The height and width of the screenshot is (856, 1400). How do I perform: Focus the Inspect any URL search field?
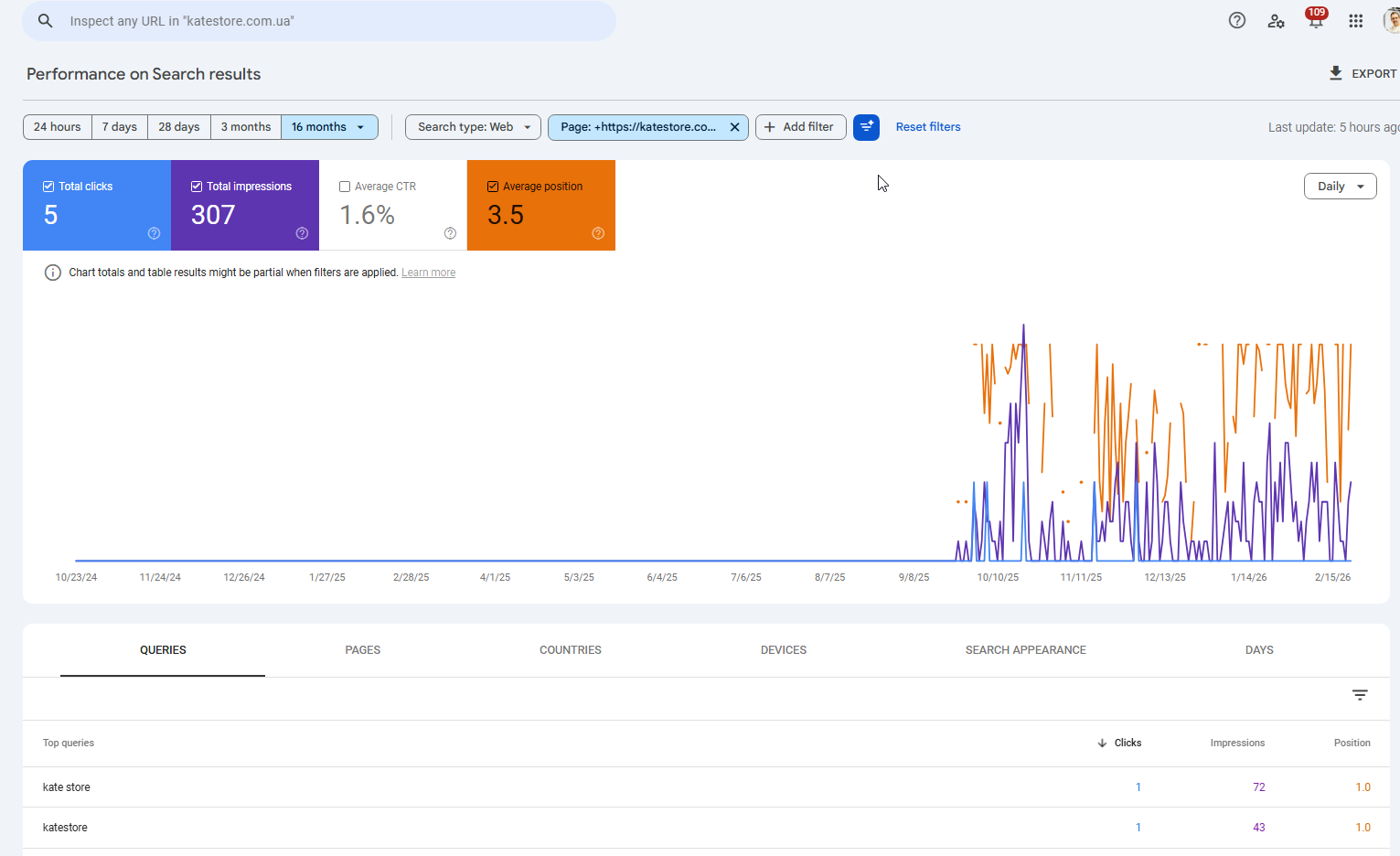(319, 21)
